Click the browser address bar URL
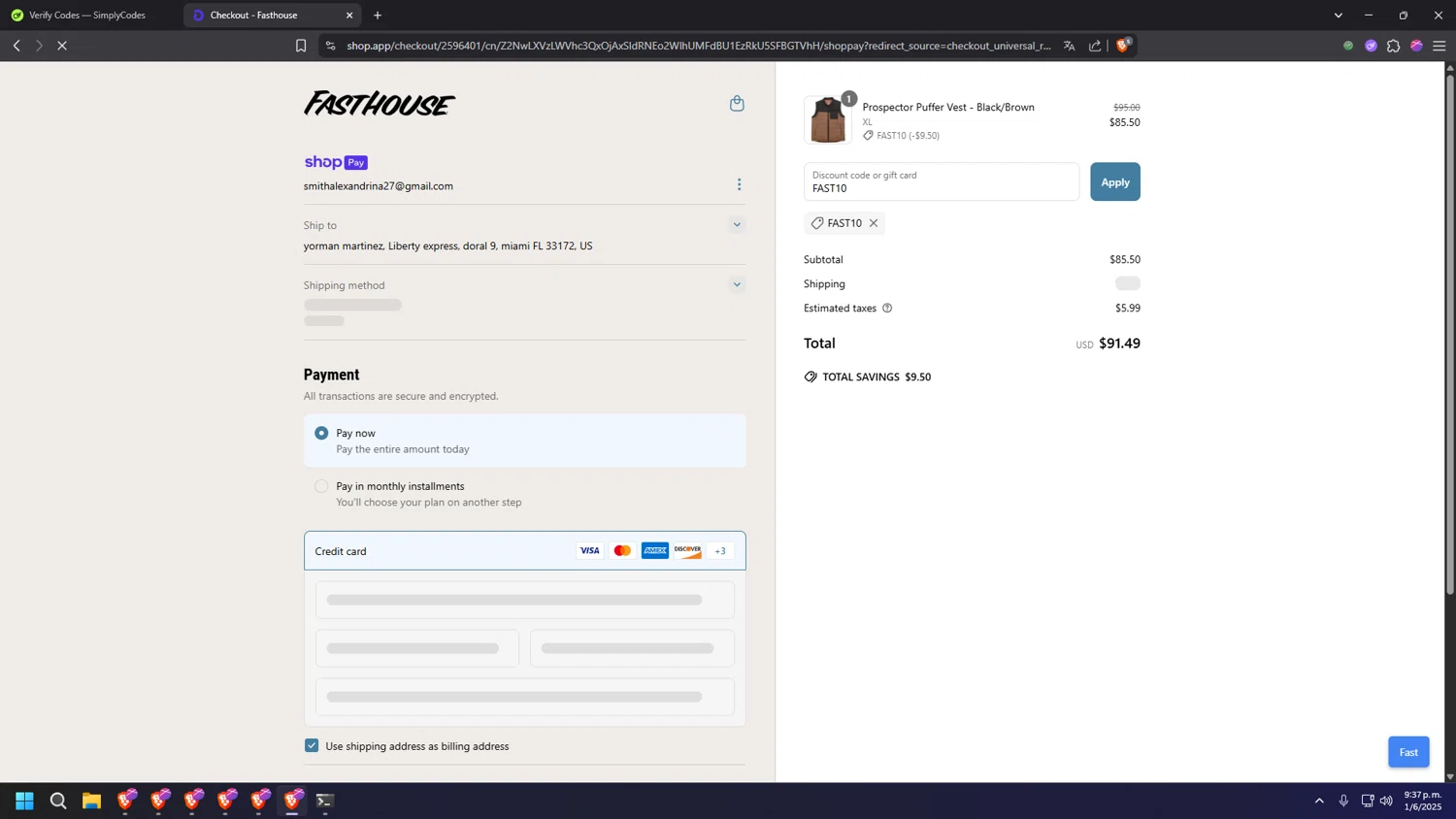 click(x=699, y=46)
